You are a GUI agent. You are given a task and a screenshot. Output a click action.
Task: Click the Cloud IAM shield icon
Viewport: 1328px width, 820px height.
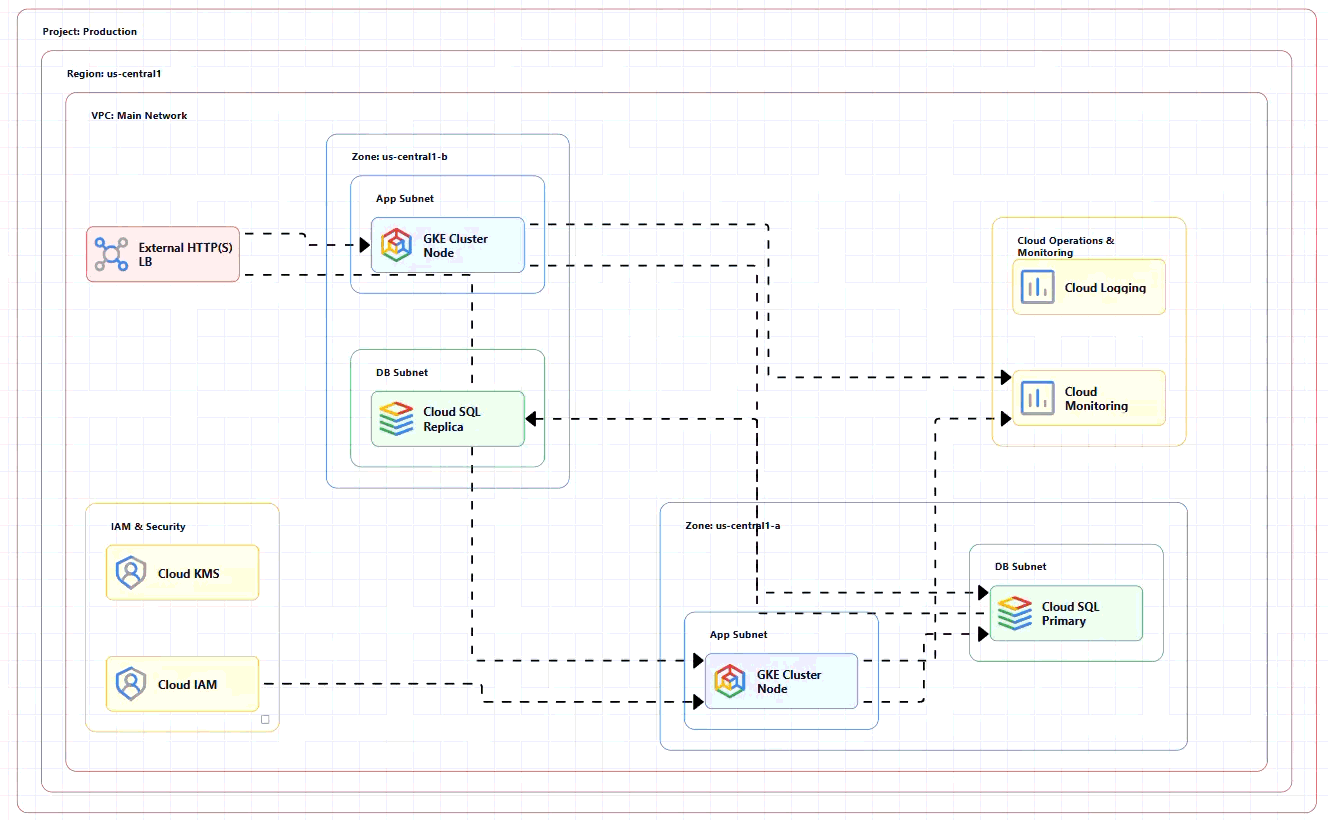click(x=131, y=684)
